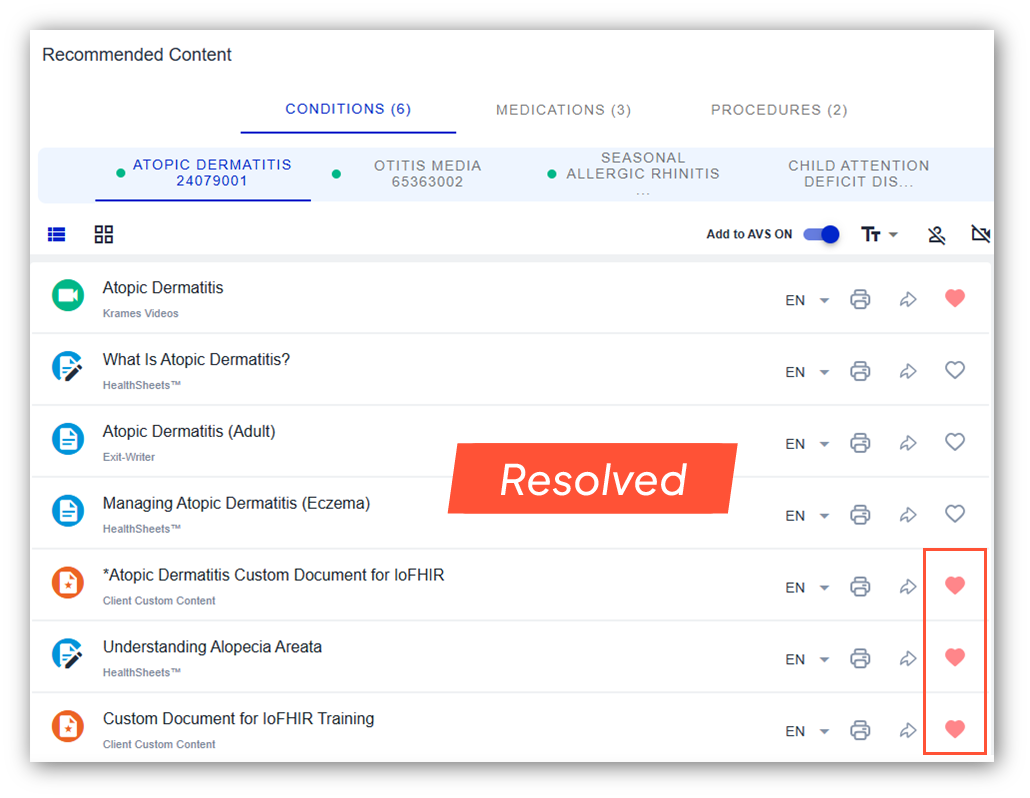Open language dropdown for Atopic Dermatitis video
1030x798 pixels.
[808, 300]
